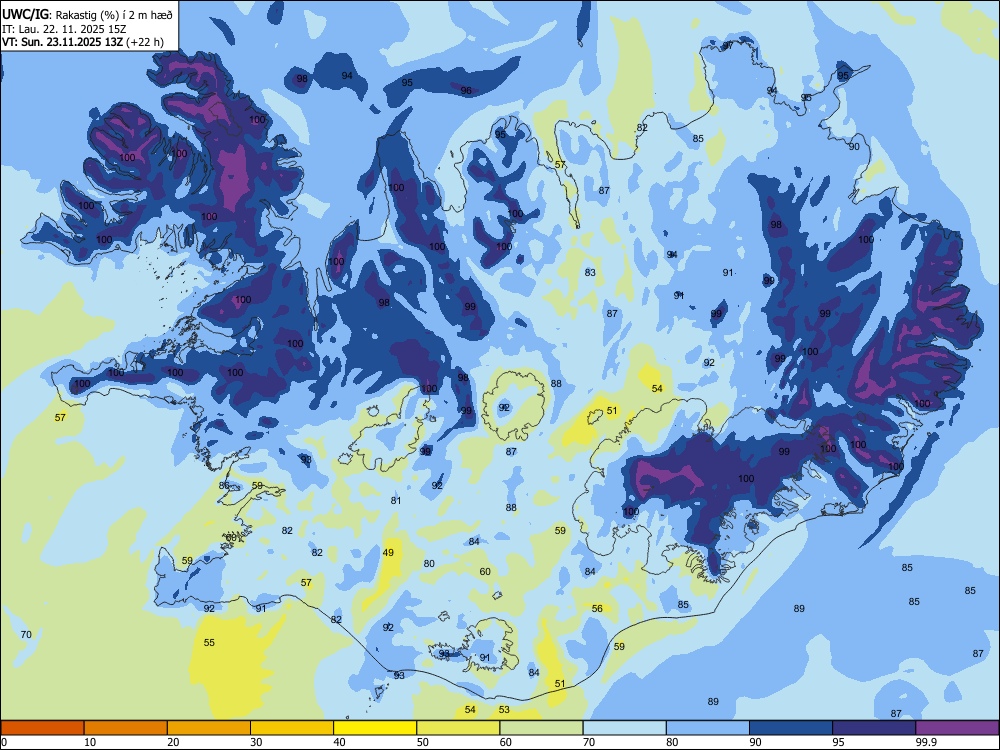Click the legend label '99.9'
The height and width of the screenshot is (750, 1000).
pos(926,742)
